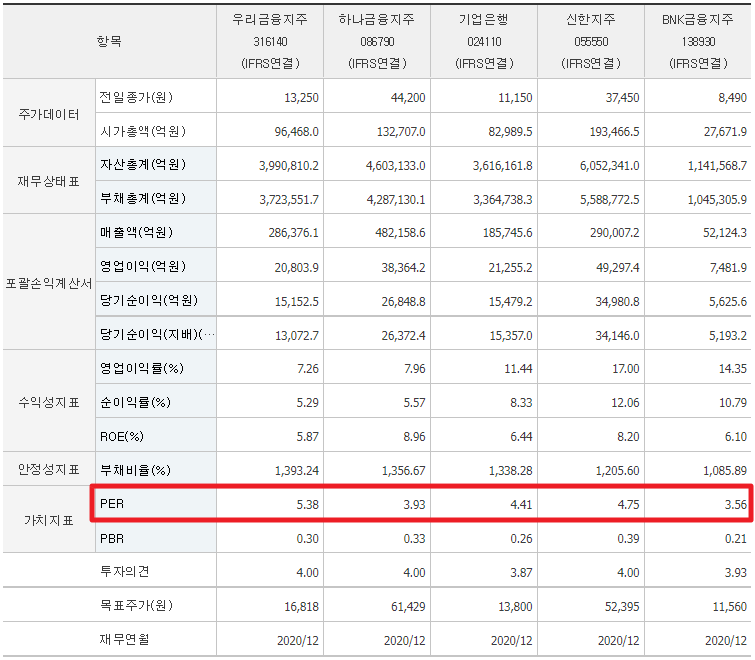755x660 pixels.
Task: Select operating margin value 17.00
Action: pyautogui.click(x=625, y=369)
